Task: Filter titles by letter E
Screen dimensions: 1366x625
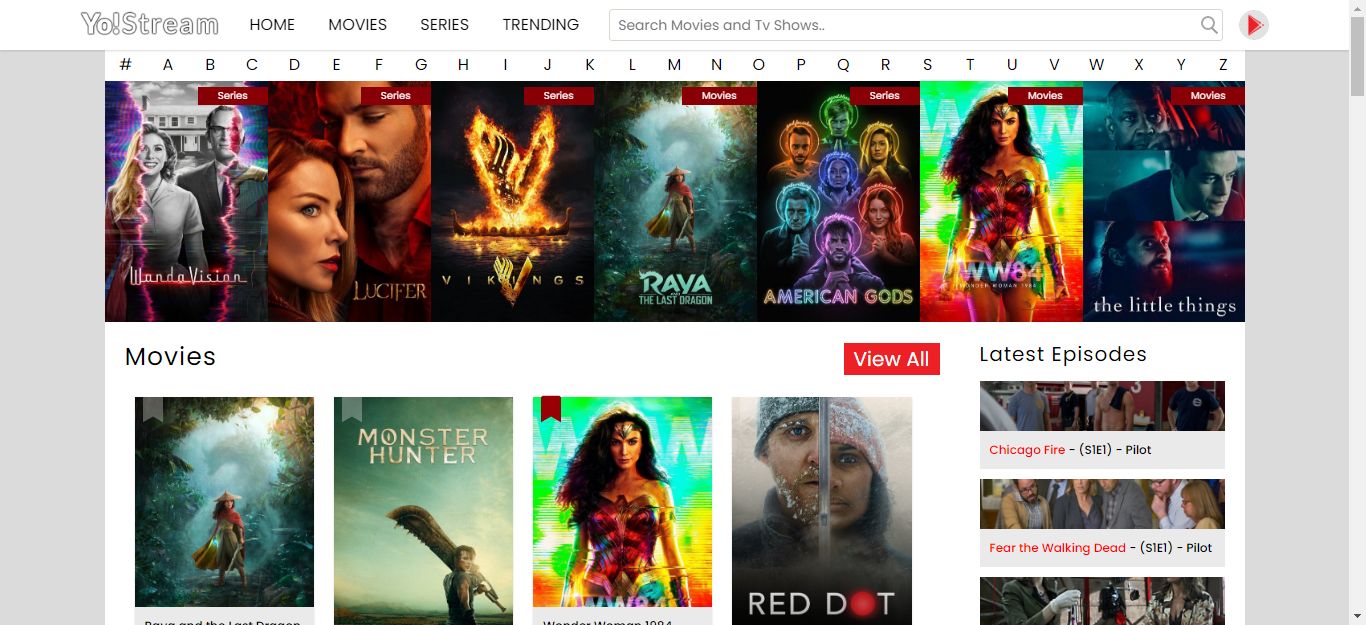Action: pos(336,65)
